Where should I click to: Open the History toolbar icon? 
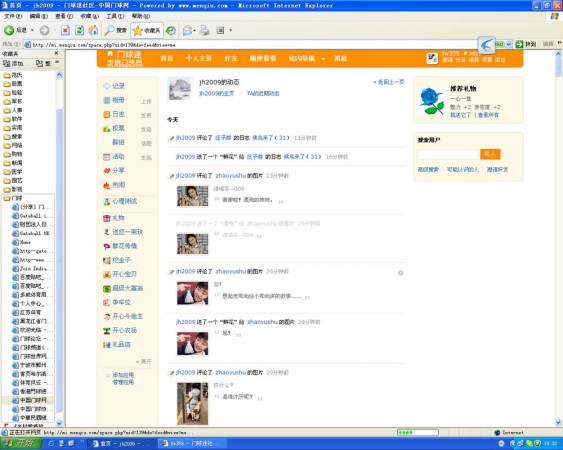[171, 31]
